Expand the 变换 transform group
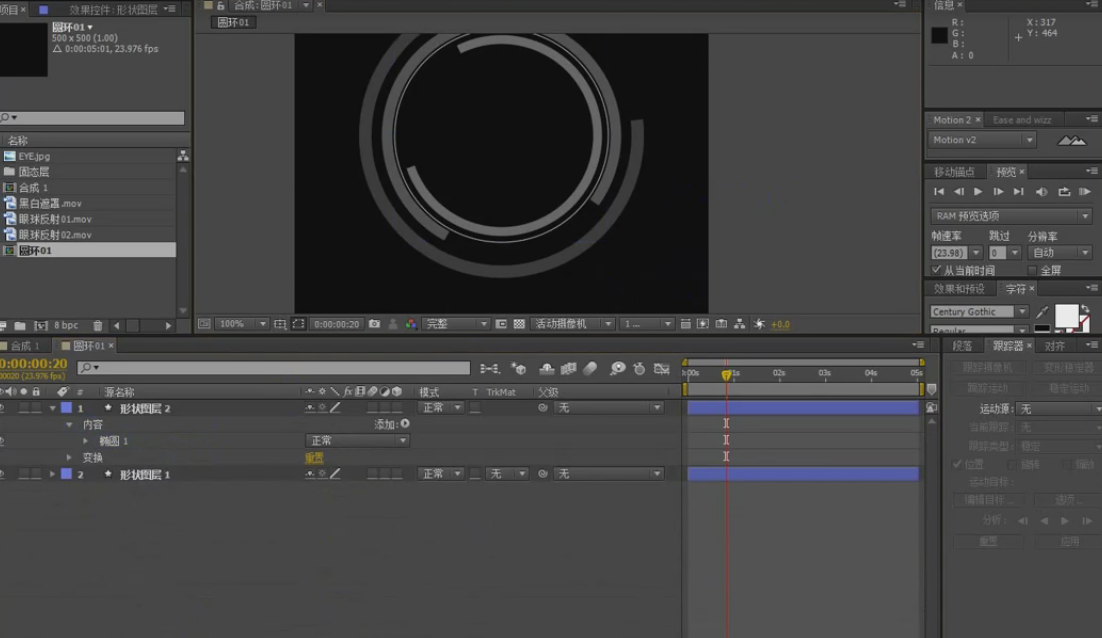Viewport: 1102px width, 638px height. pos(69,457)
